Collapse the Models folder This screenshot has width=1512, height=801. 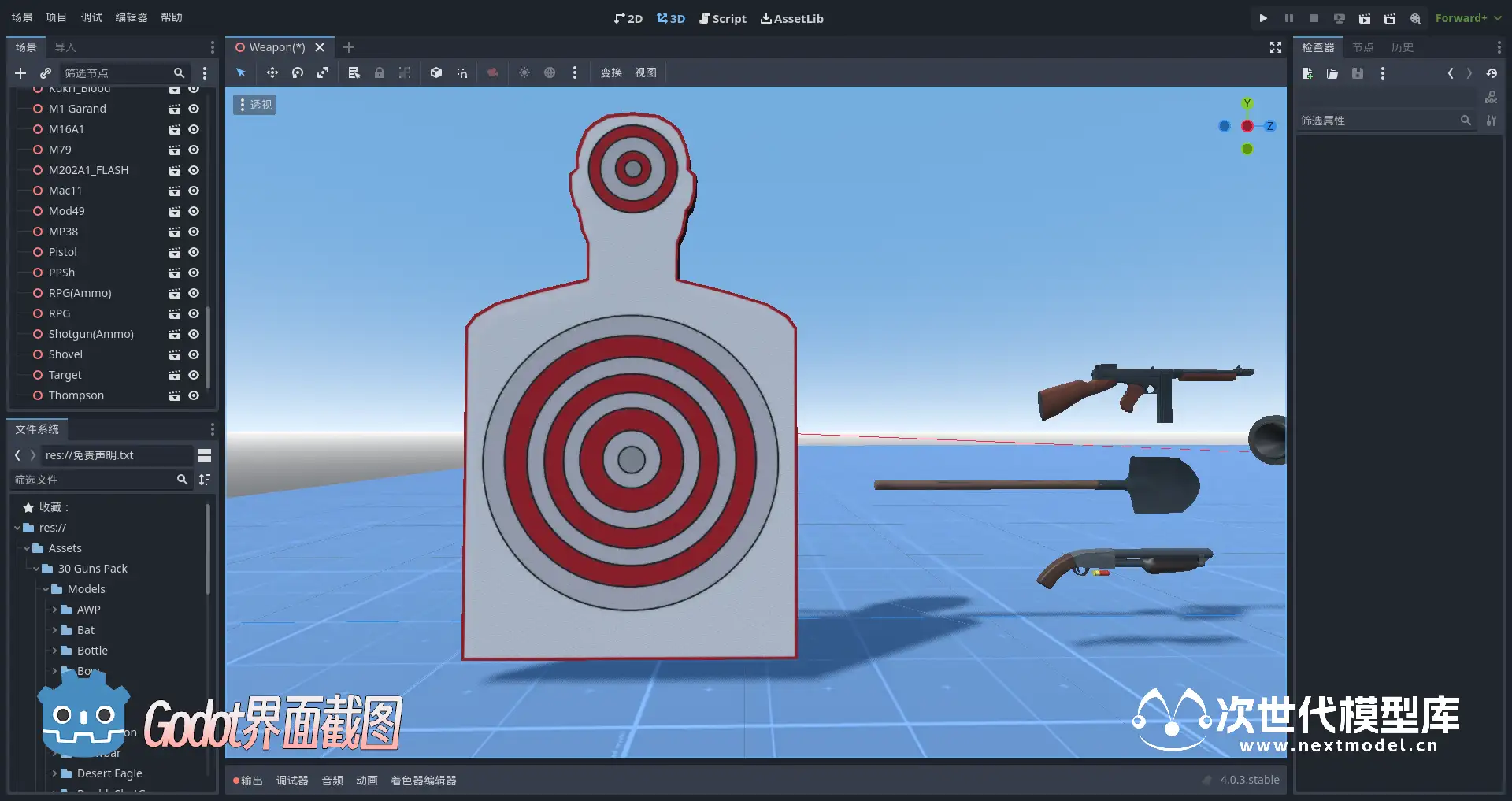(x=45, y=589)
